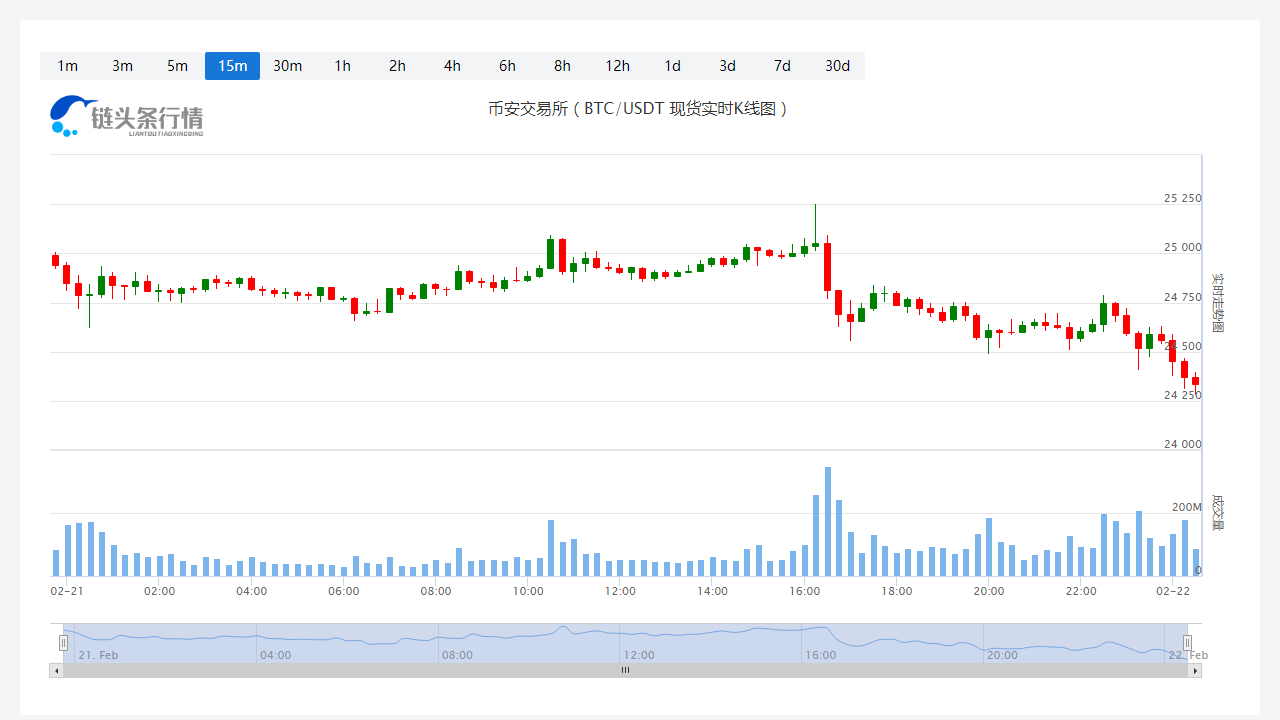Screen dimensions: 1280x720
Task: Switch chart to 30m interval
Action: point(287,66)
